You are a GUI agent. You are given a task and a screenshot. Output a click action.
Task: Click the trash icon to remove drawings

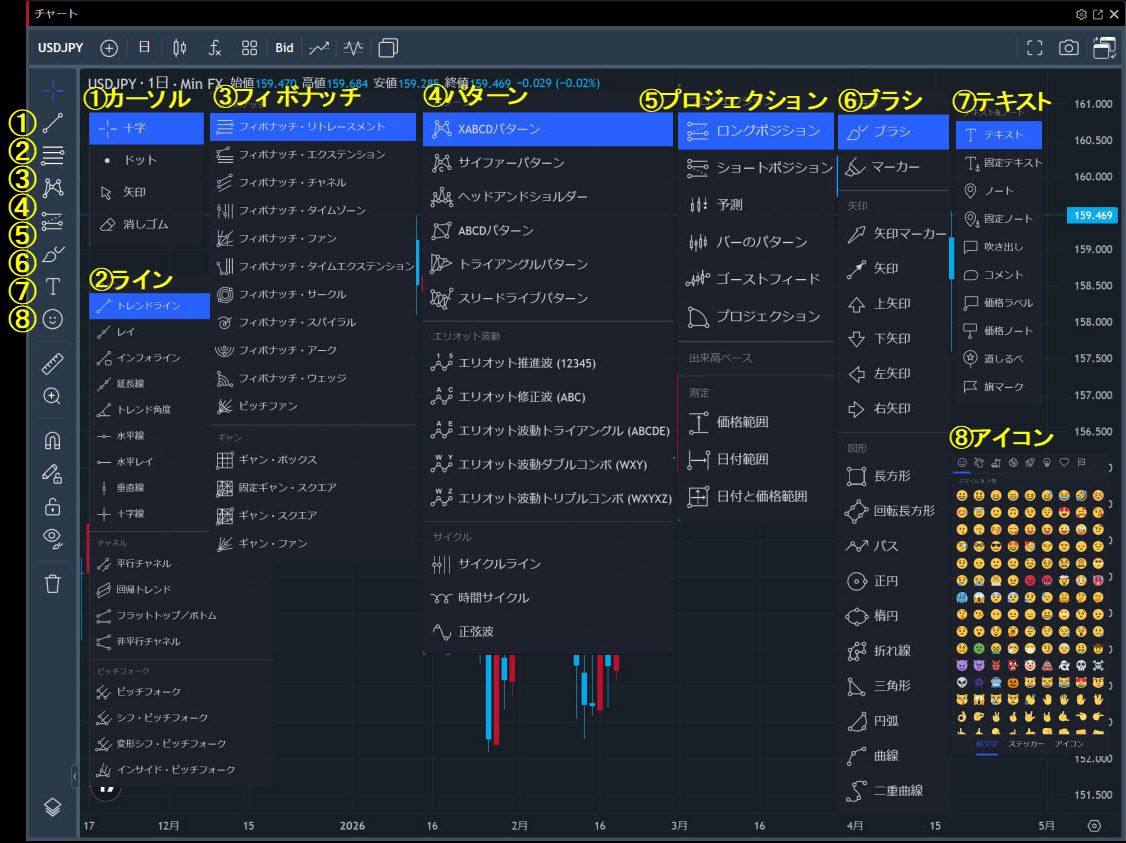click(53, 584)
